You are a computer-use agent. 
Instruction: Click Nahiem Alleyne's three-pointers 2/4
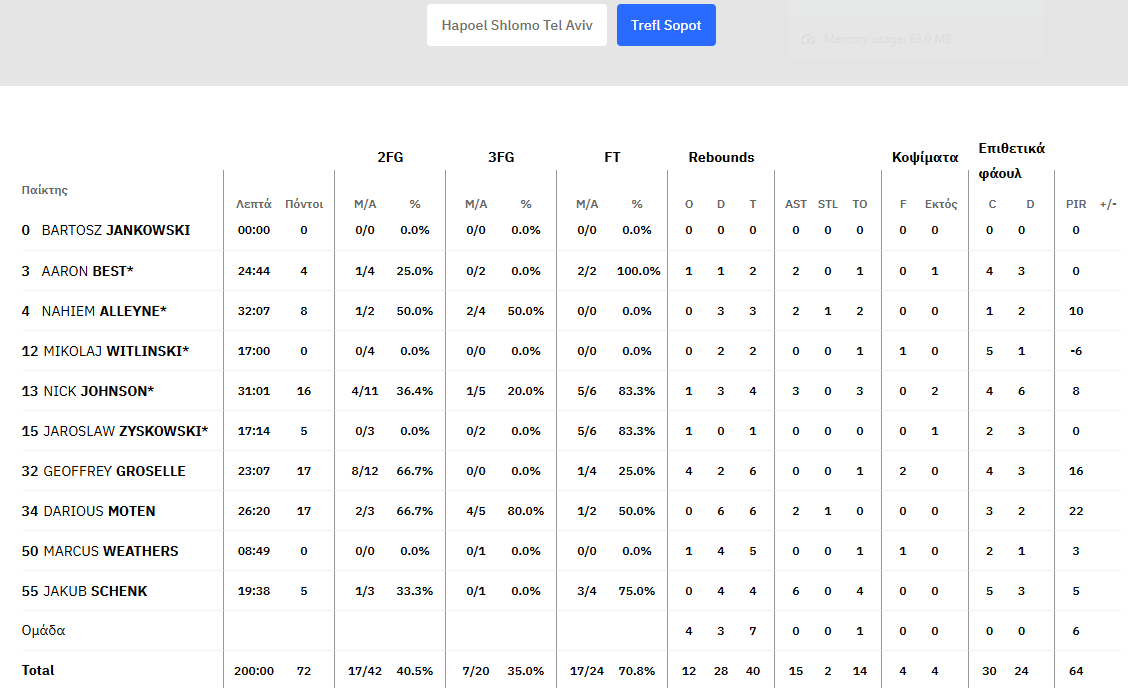476,311
